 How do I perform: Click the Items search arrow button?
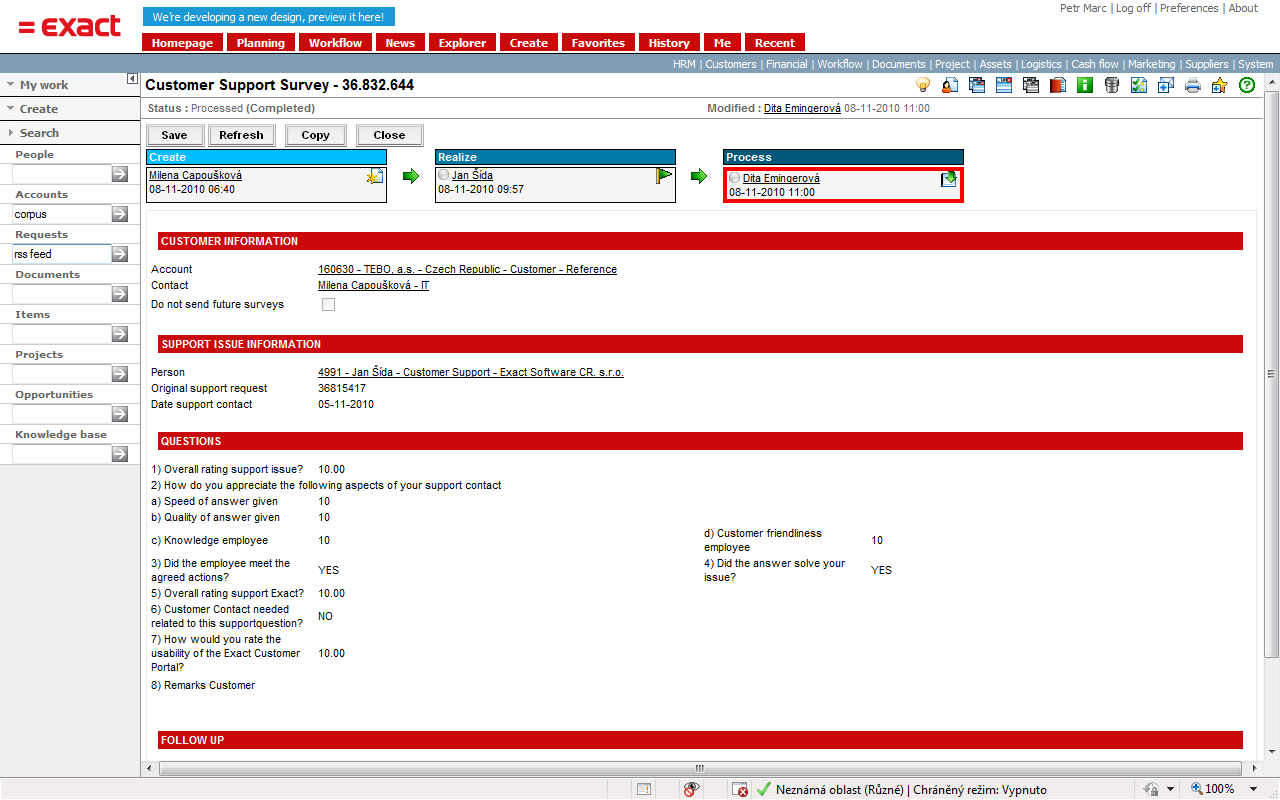click(120, 334)
